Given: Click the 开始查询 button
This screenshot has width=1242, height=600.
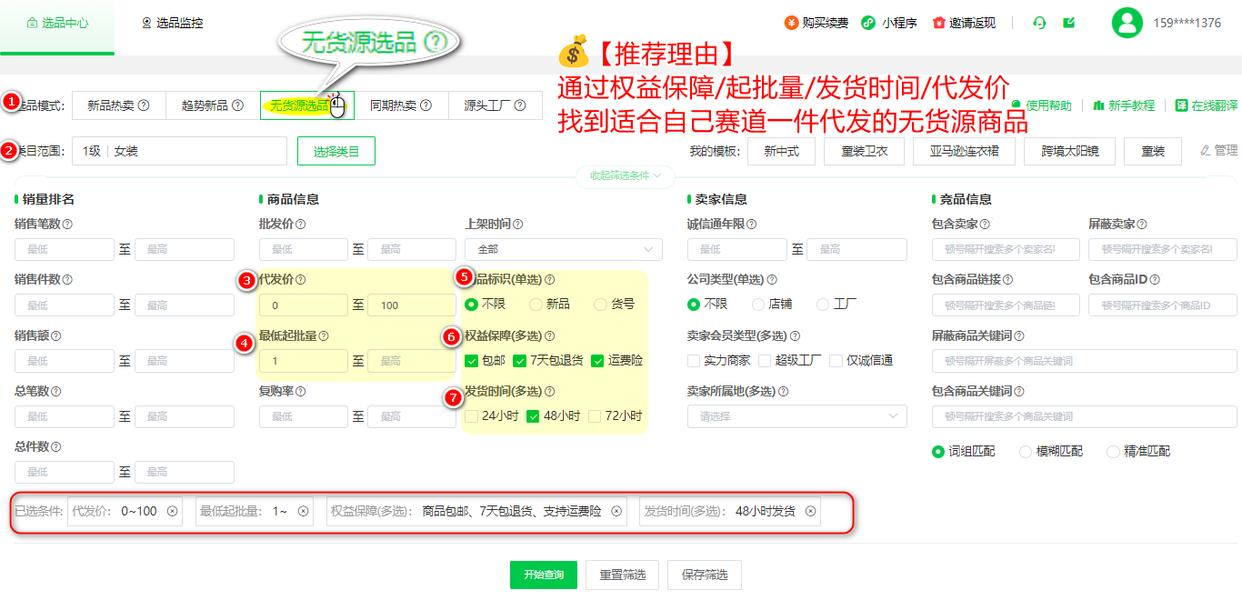Looking at the screenshot, I should pos(543,575).
